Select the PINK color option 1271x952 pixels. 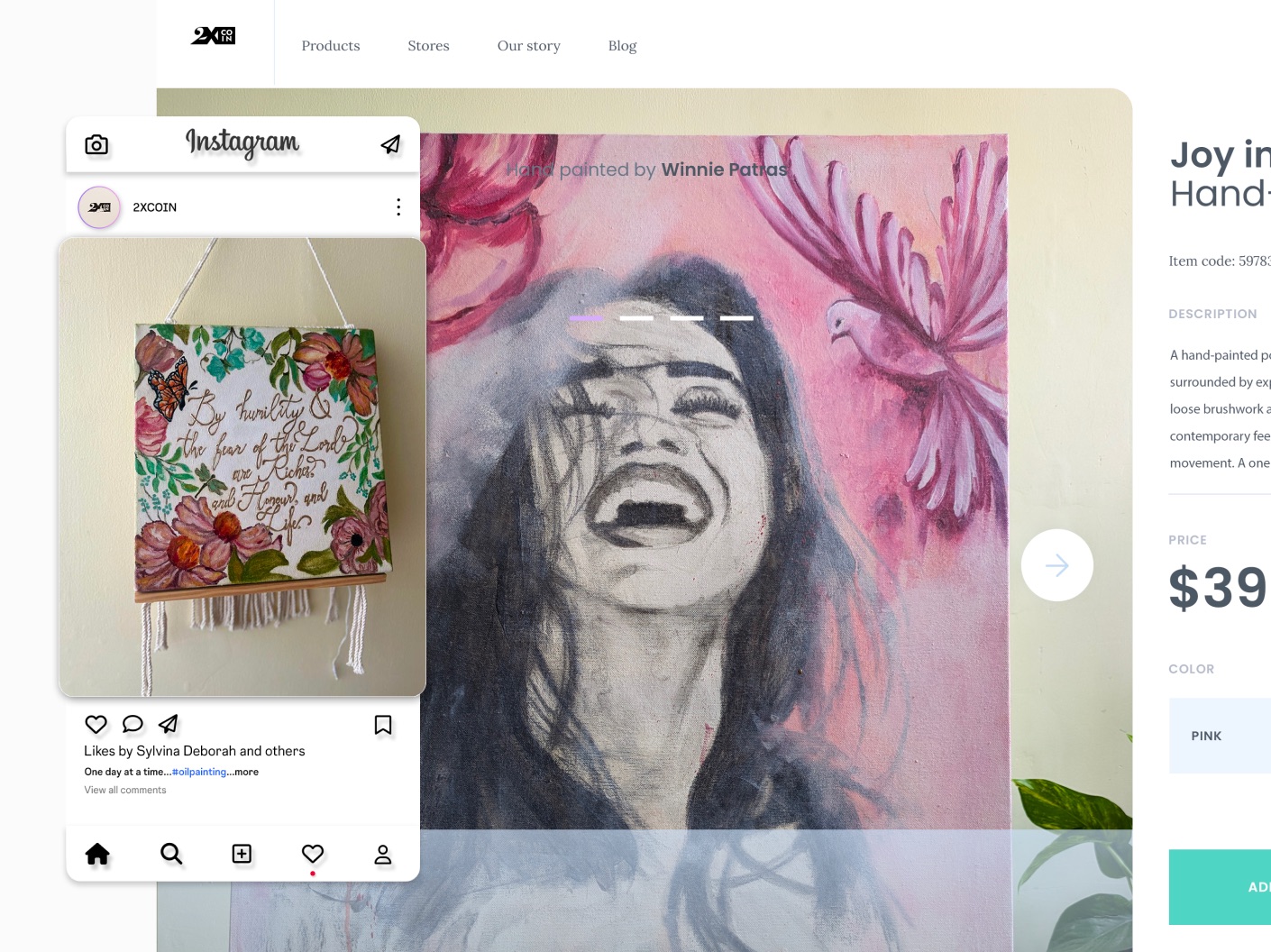[x=1220, y=736]
